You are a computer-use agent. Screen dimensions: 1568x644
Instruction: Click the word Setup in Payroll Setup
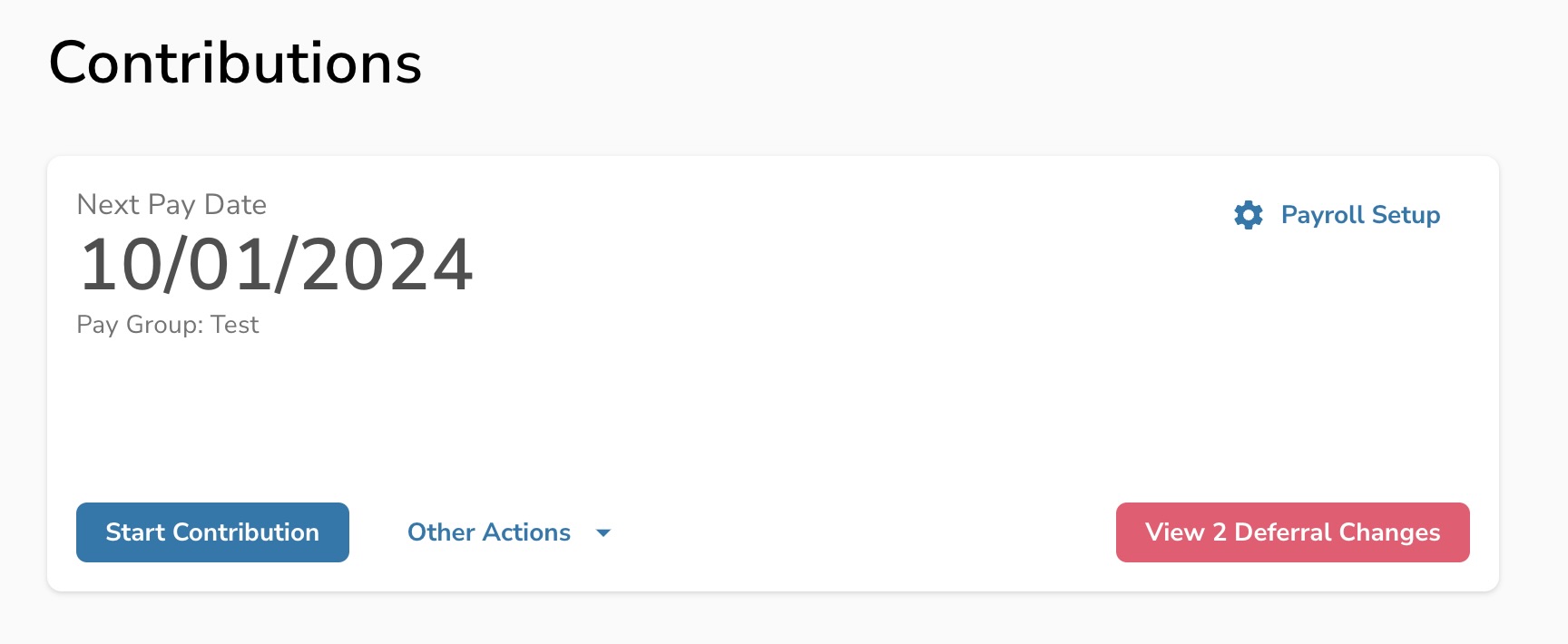click(x=1406, y=215)
